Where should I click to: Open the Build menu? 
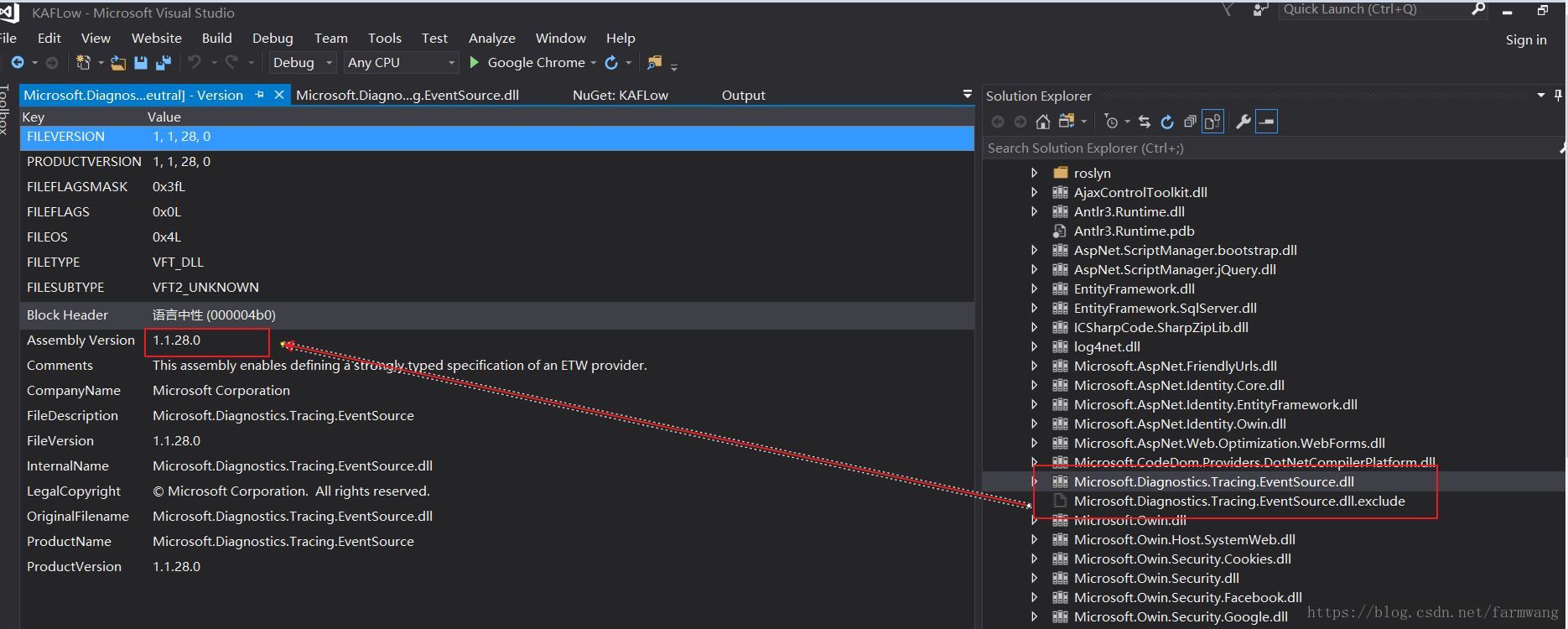tap(216, 38)
